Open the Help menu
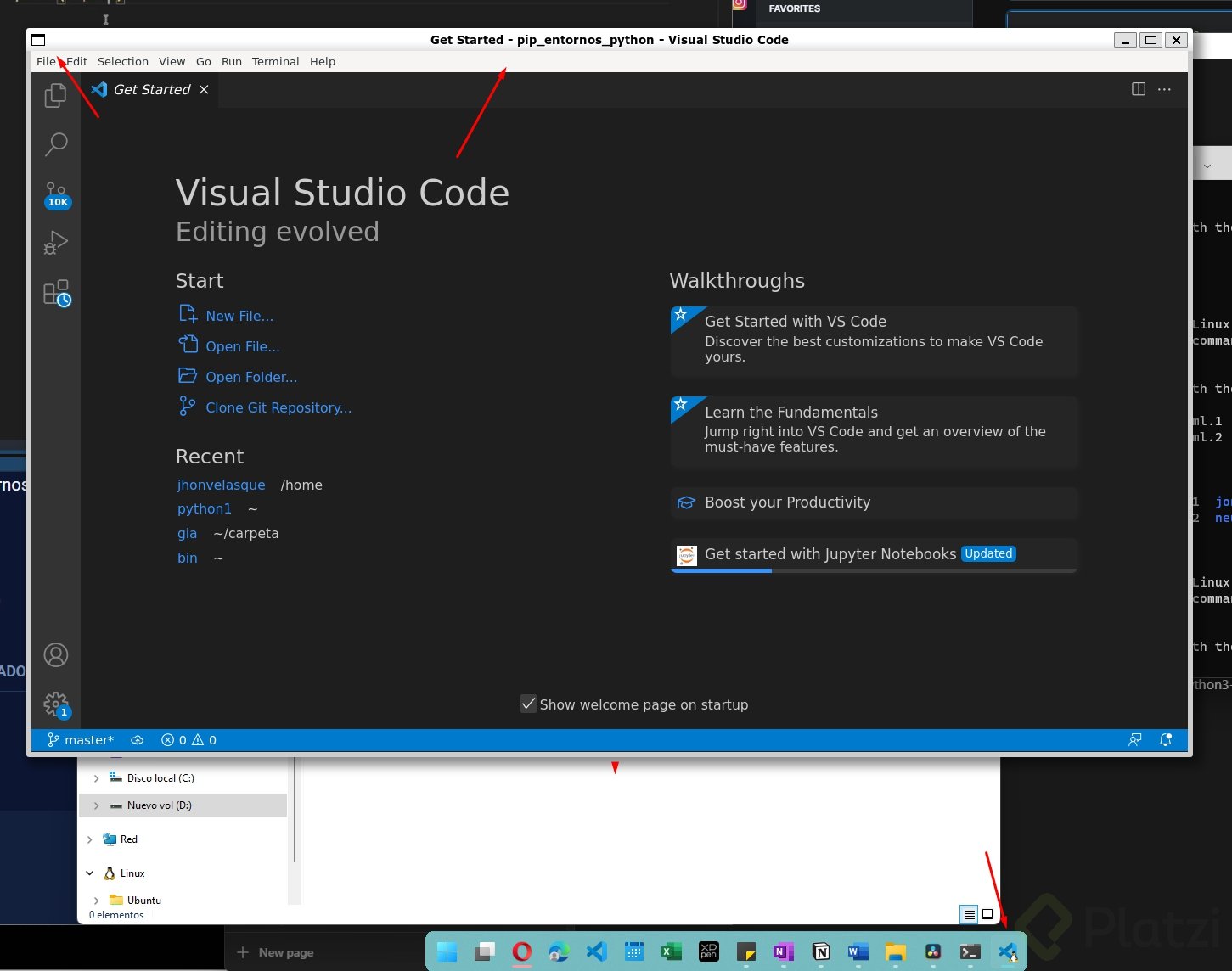Viewport: 1232px width, 971px height. [323, 61]
